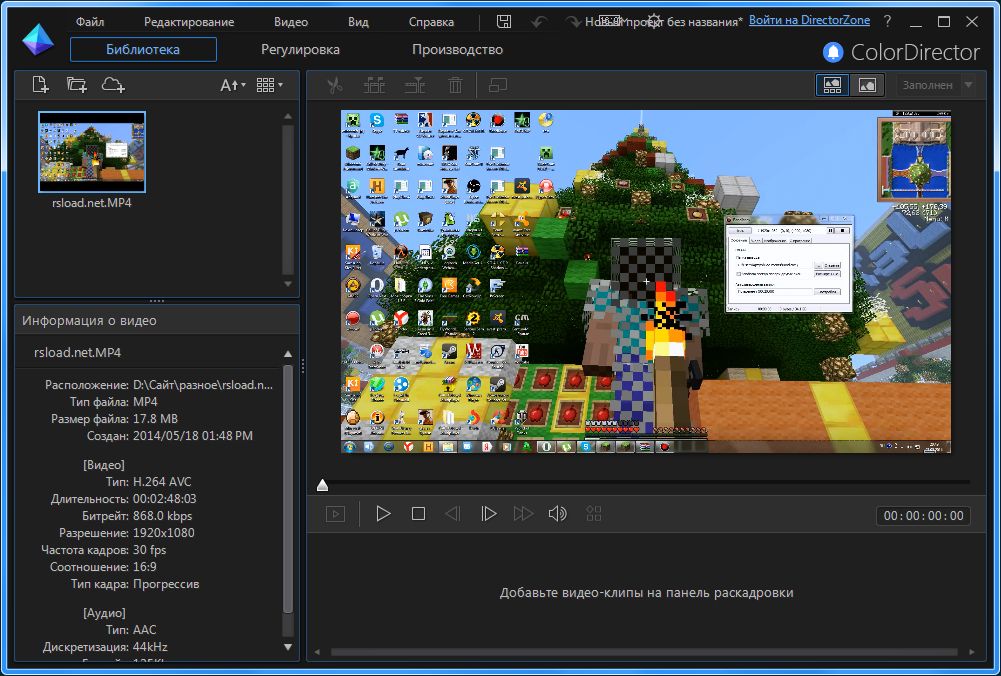Select the rsload.net.MP4 video thumbnail
The height and width of the screenshot is (676, 1001).
(92, 151)
